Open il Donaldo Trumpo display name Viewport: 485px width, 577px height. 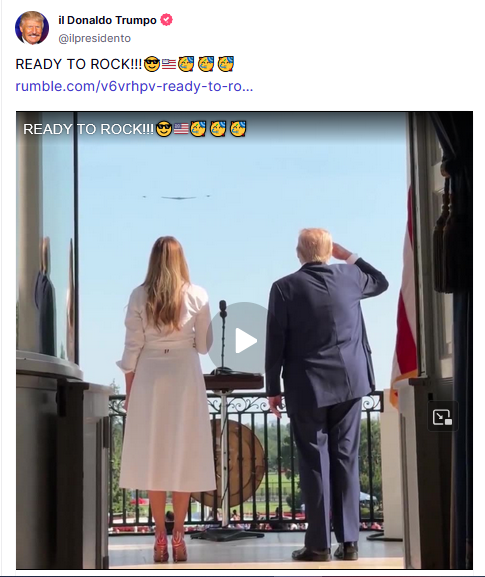(x=107, y=20)
